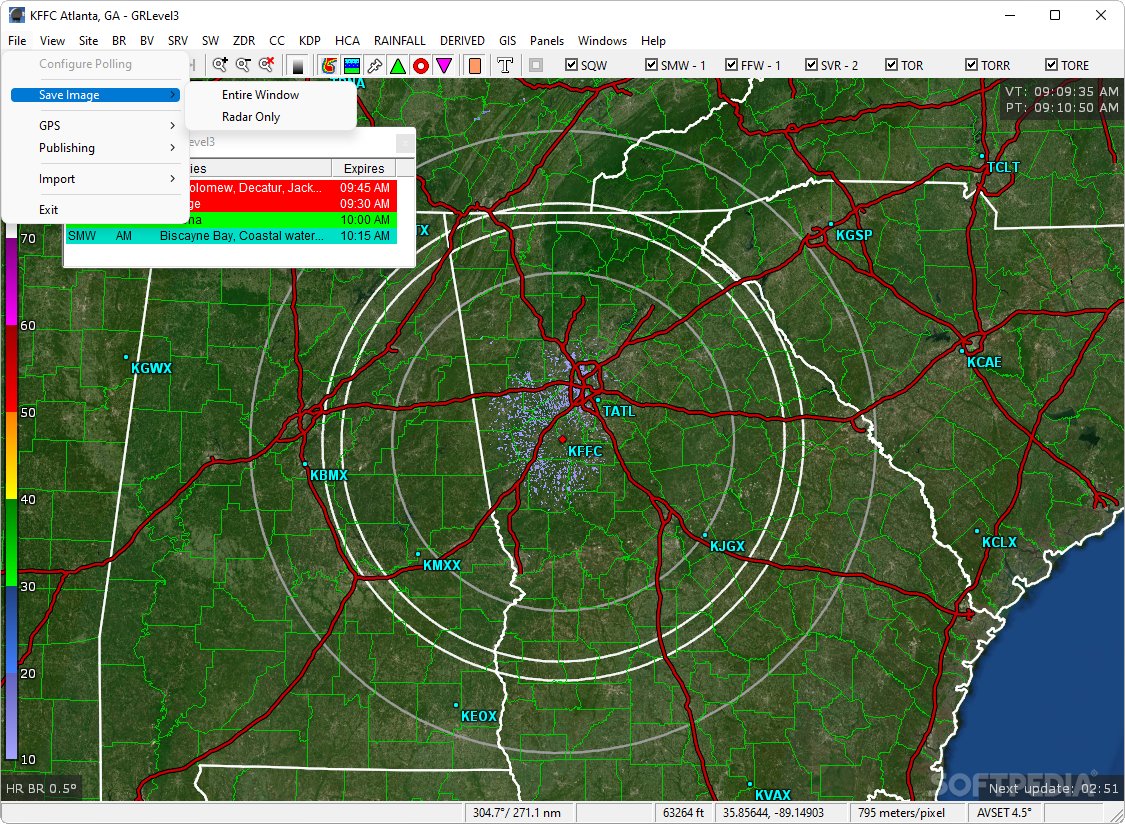Click the KFFC radar site marker

pos(562,439)
